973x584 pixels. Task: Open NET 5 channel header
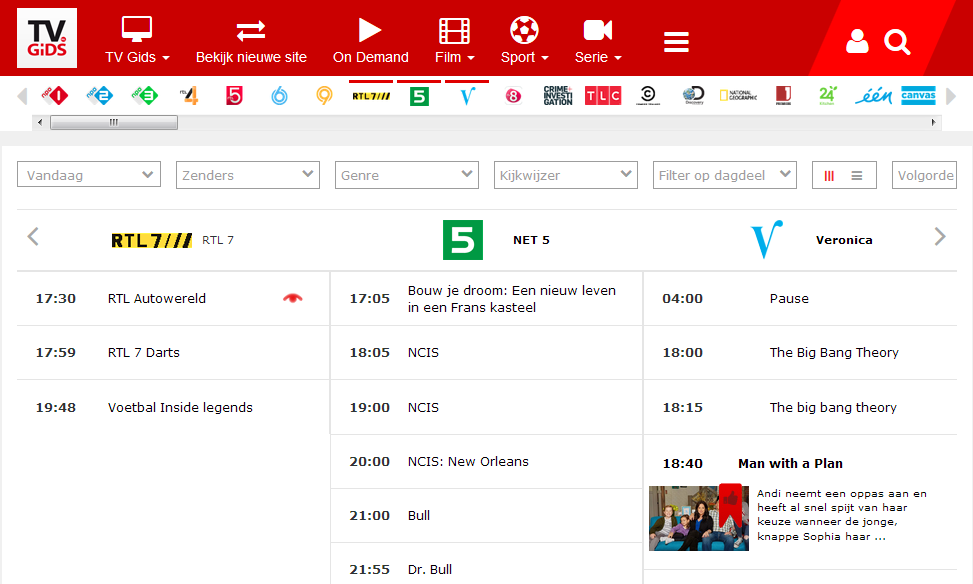[x=496, y=240]
